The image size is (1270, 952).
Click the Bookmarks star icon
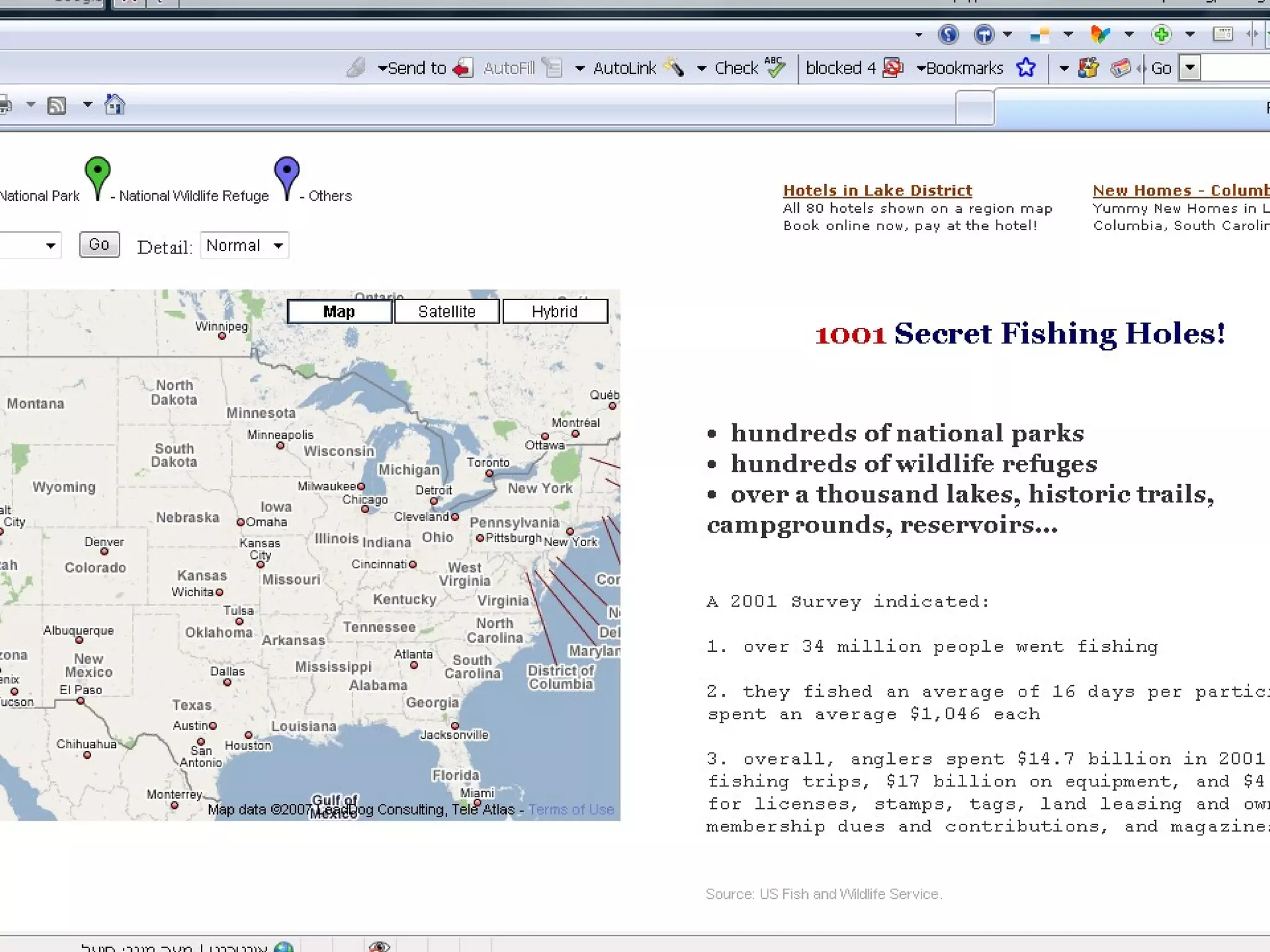coord(1026,68)
